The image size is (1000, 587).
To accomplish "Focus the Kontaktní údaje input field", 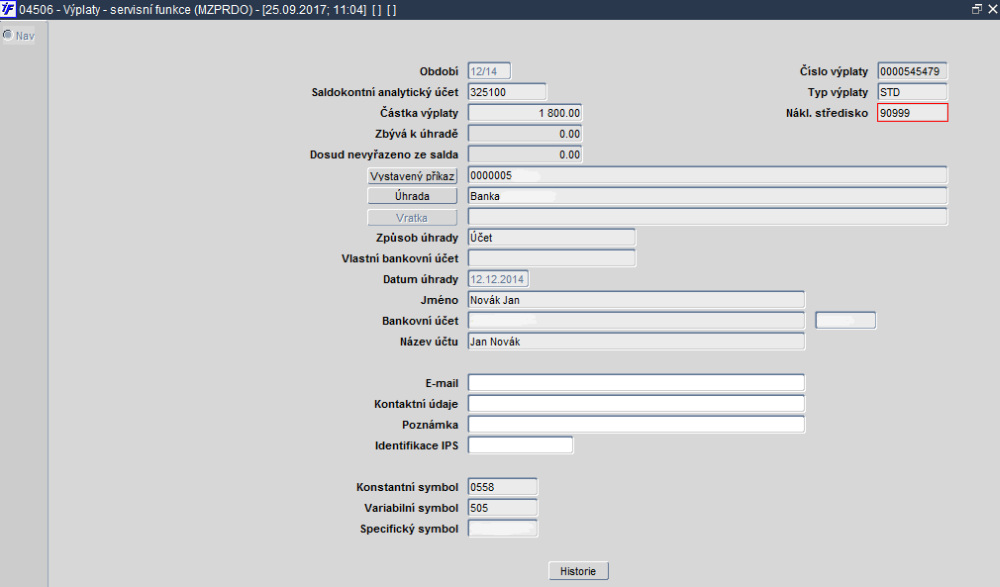I will pos(636,404).
